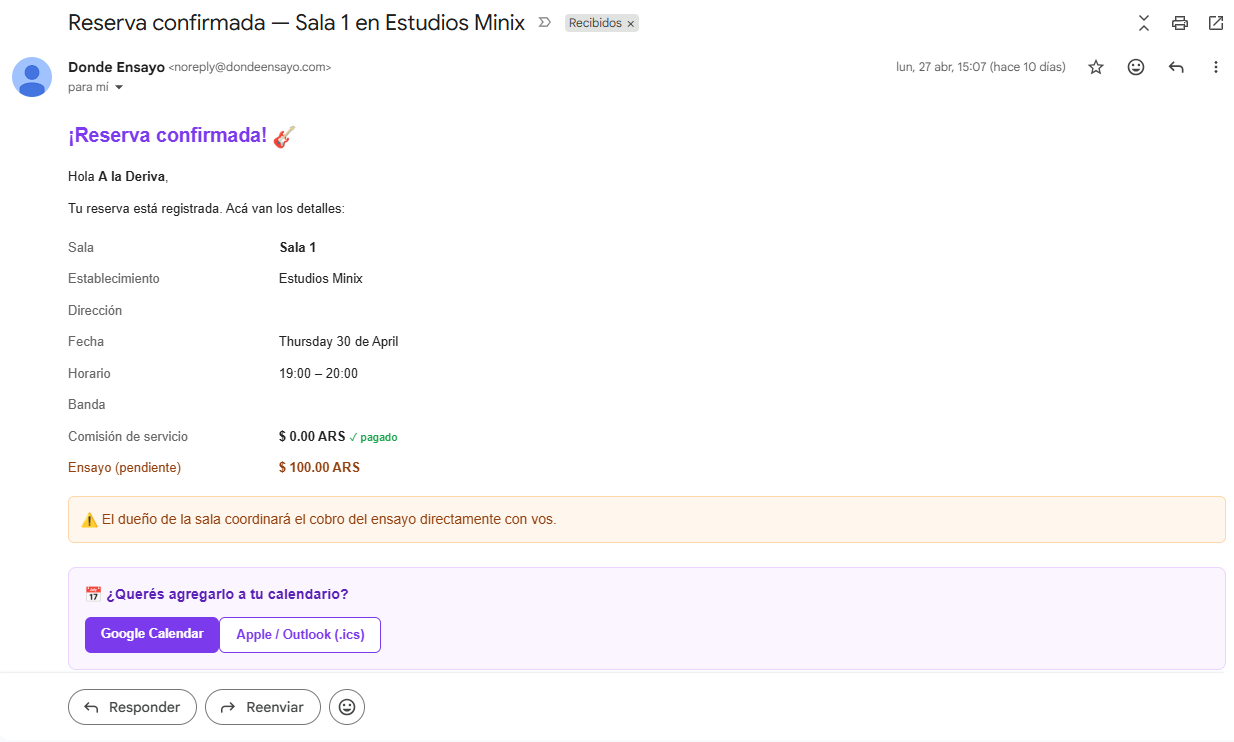Image resolution: width=1234 pixels, height=742 pixels.
Task: Click the Reenviar button
Action: click(x=262, y=707)
